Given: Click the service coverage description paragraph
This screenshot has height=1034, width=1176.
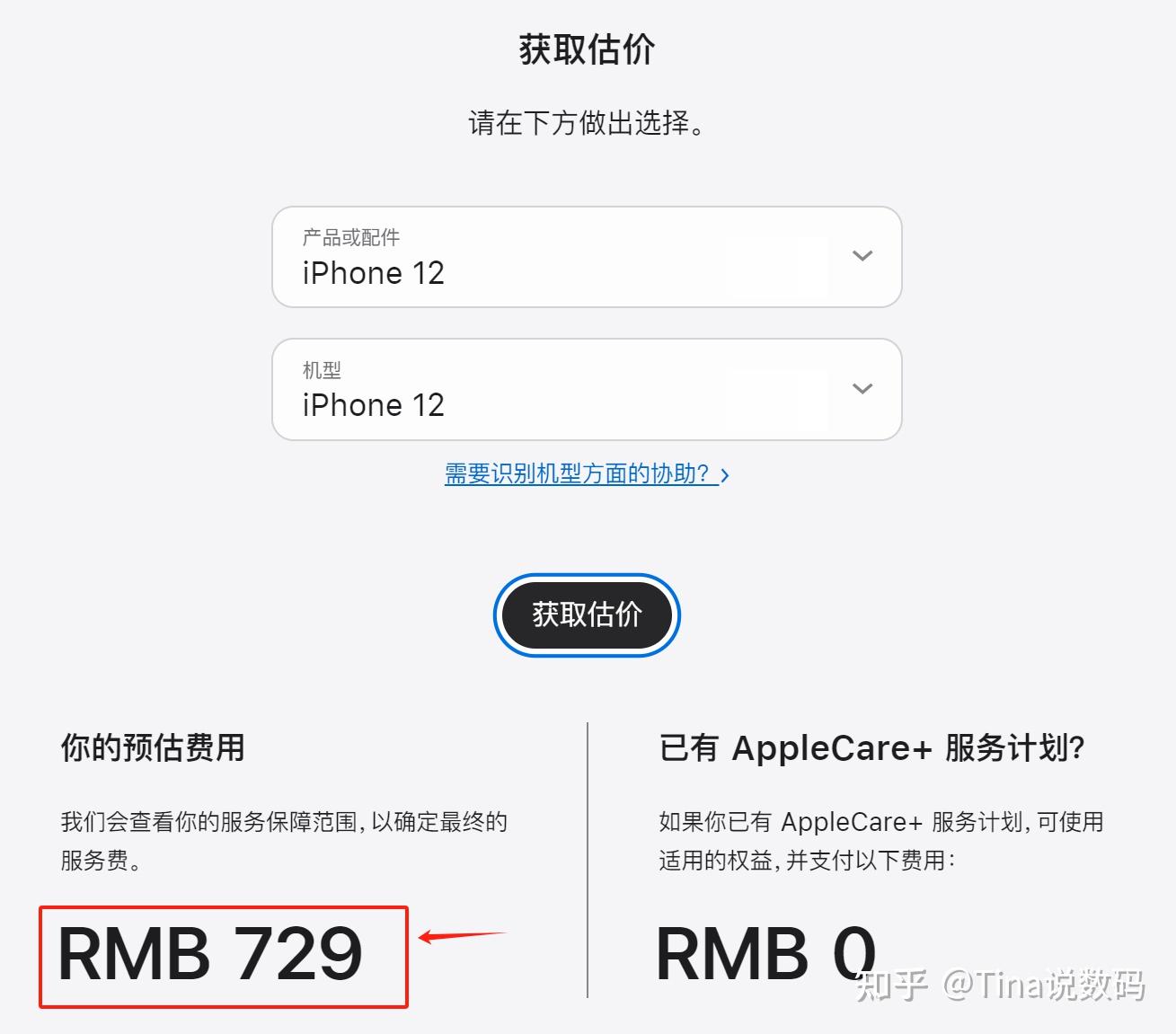Looking at the screenshot, I should [x=284, y=841].
